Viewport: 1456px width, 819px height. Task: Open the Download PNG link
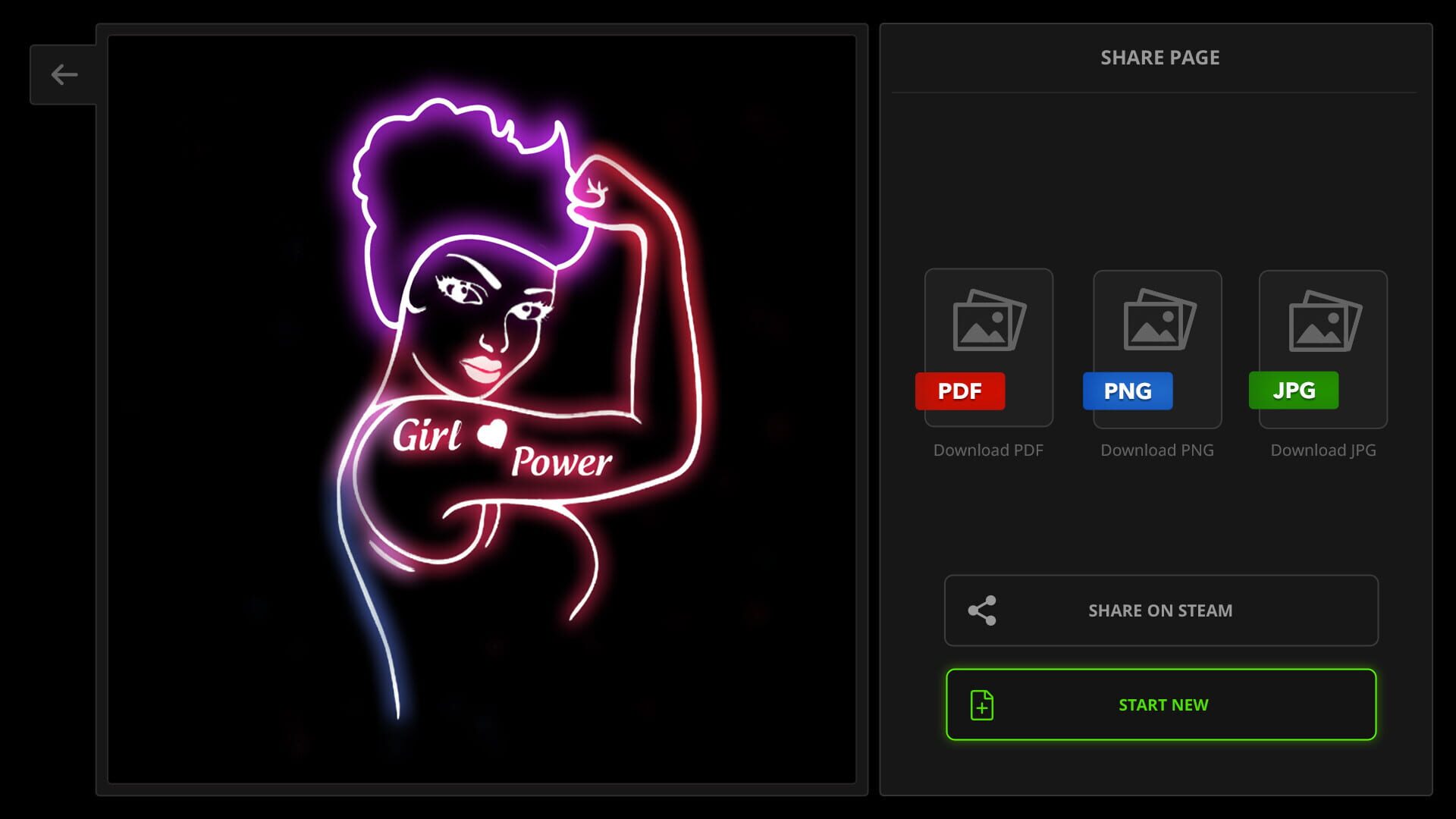tap(1156, 449)
